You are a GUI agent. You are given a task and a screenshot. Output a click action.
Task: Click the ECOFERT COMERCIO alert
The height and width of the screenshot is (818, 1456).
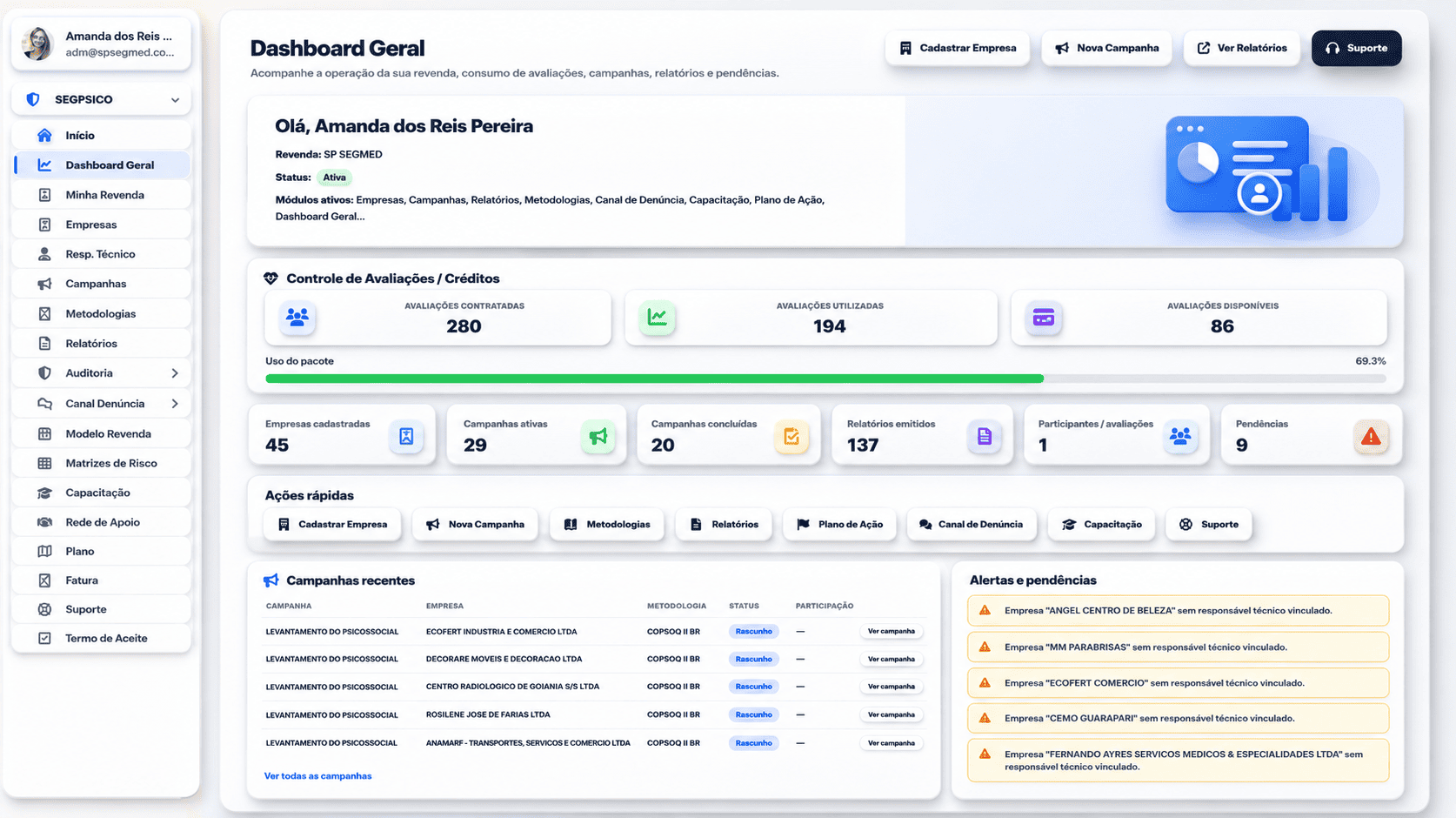click(1178, 683)
